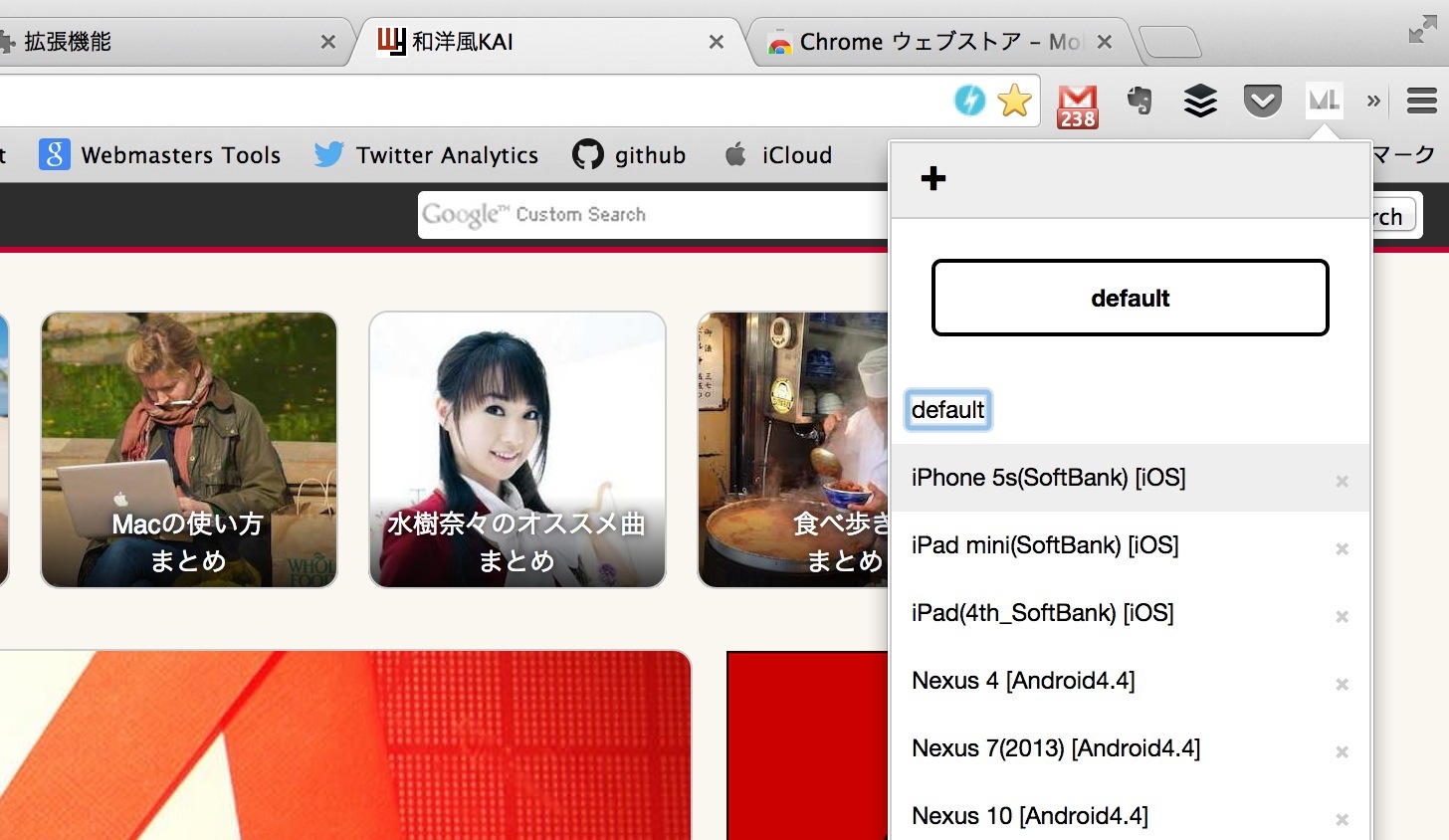Click the Evernote elephant extension icon
The image size is (1449, 840).
(x=1139, y=101)
